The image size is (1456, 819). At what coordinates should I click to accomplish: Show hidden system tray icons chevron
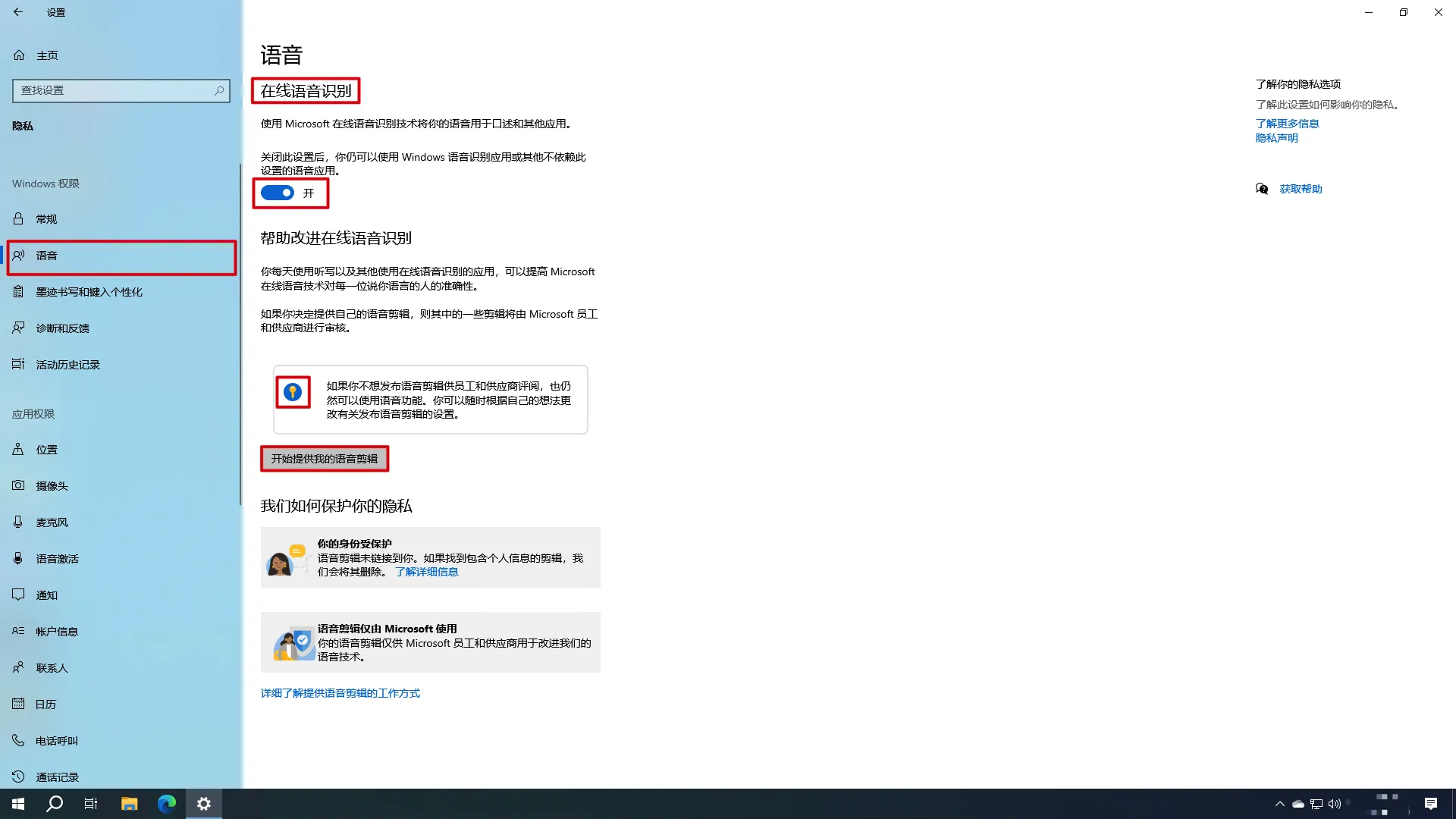1279,804
